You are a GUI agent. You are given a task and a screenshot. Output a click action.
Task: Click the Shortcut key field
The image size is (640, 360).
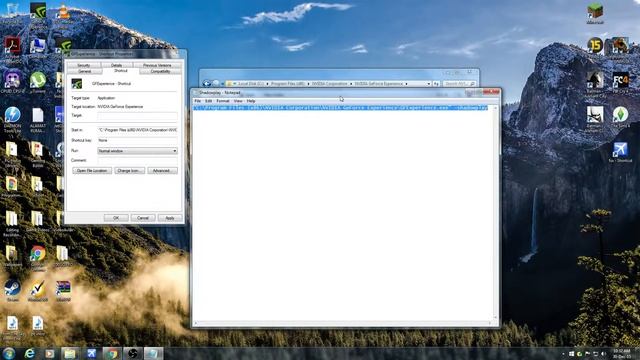(x=137, y=140)
